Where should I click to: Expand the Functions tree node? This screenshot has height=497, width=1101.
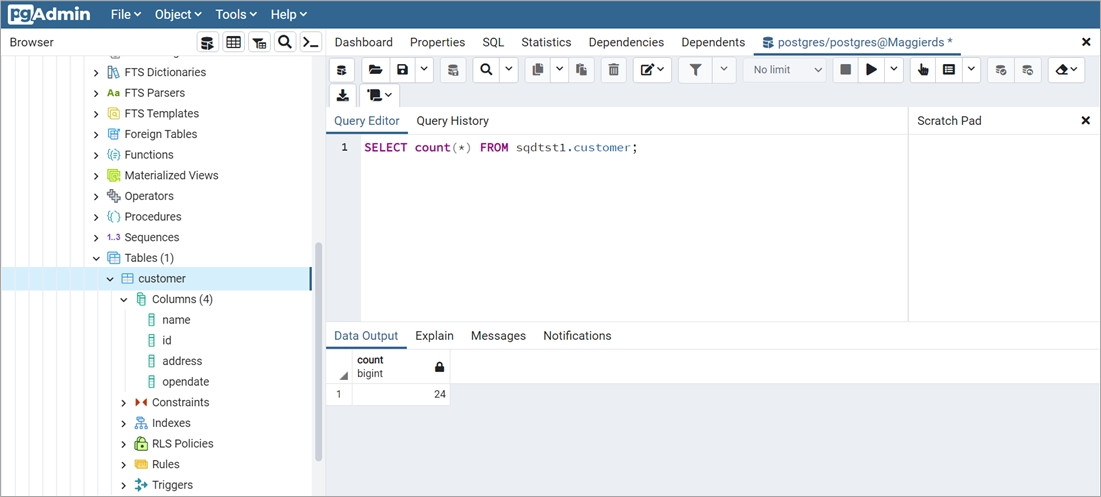(x=96, y=155)
